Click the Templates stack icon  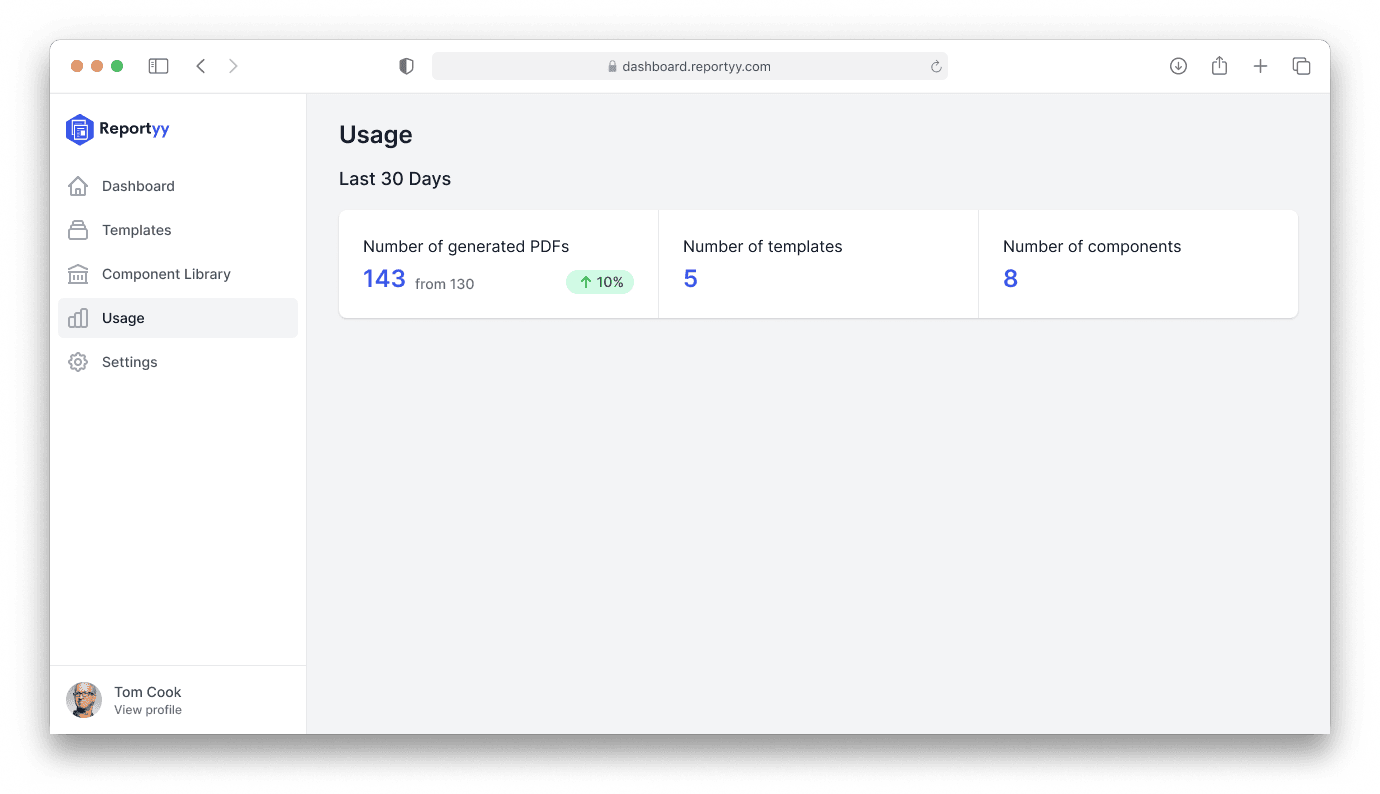(x=78, y=230)
